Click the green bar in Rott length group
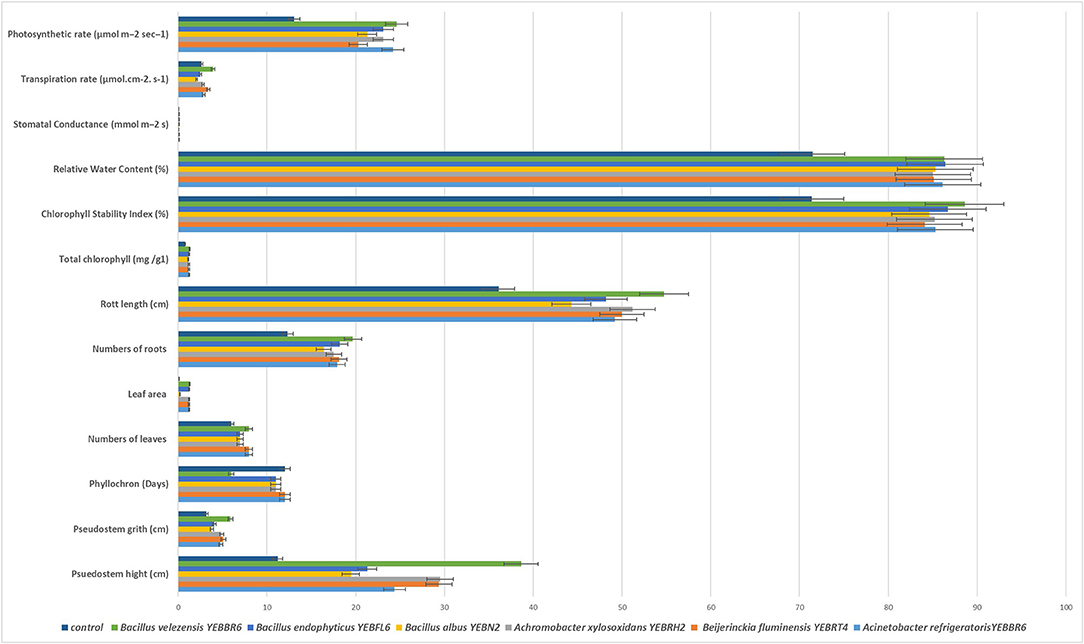This screenshot has width=1084, height=644. click(x=420, y=293)
